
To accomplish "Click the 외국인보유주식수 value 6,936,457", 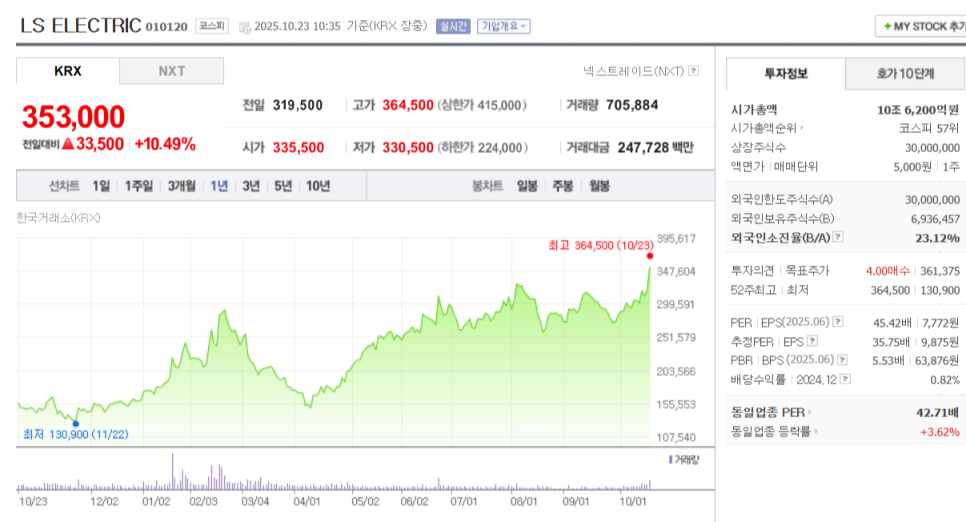I will [x=935, y=219].
